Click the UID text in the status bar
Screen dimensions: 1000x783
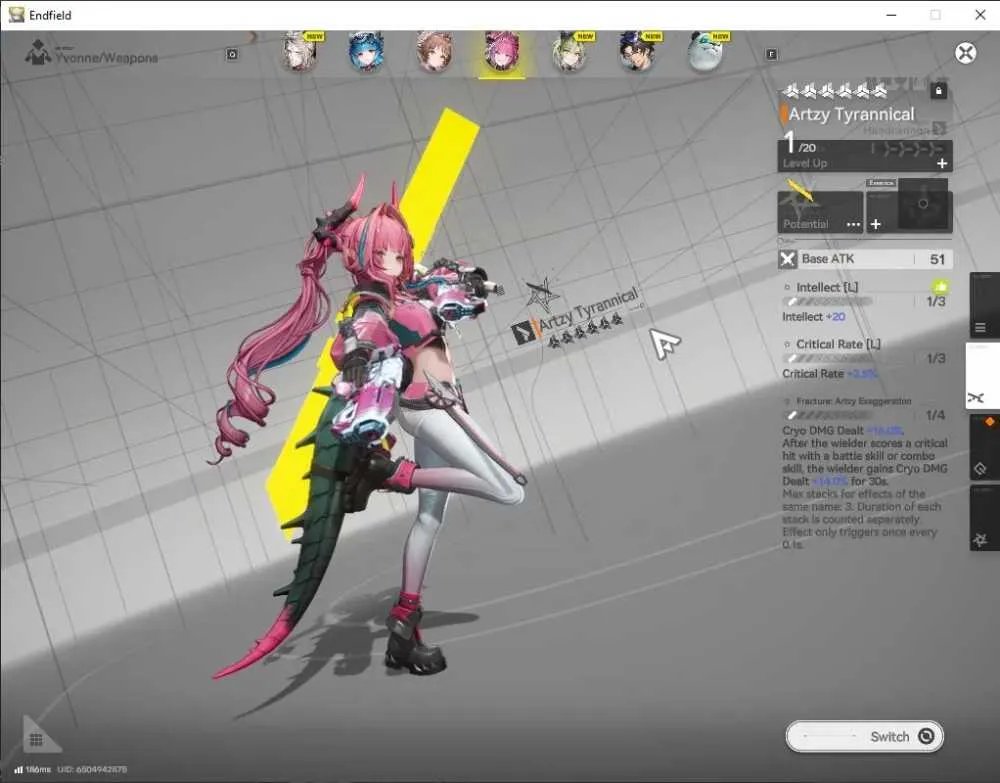tap(92, 770)
